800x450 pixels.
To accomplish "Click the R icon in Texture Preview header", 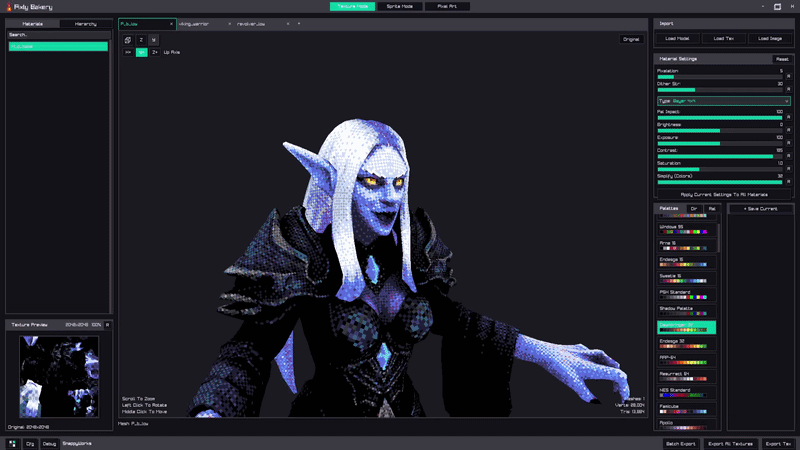I will [x=108, y=325].
